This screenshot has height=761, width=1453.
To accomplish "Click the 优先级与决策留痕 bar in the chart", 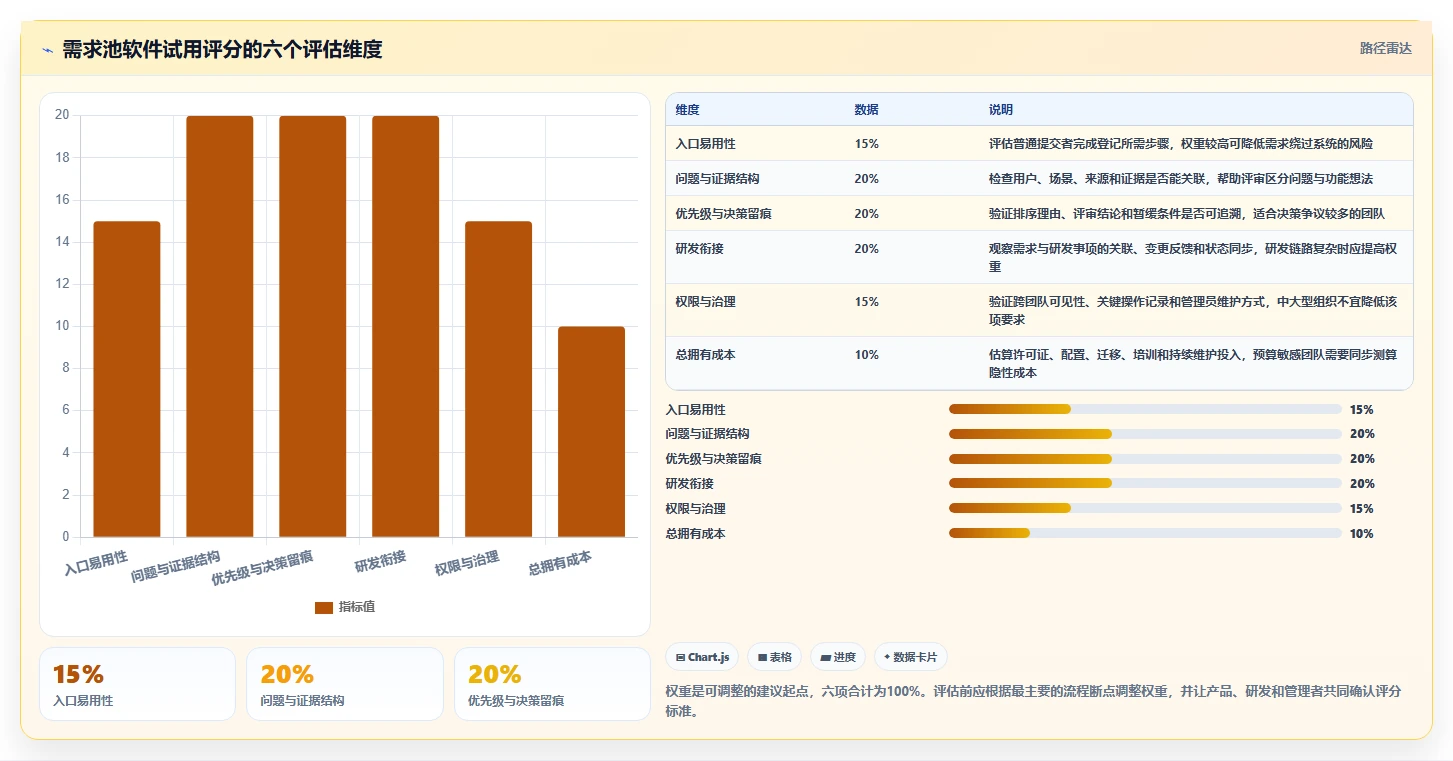I will tap(313, 326).
